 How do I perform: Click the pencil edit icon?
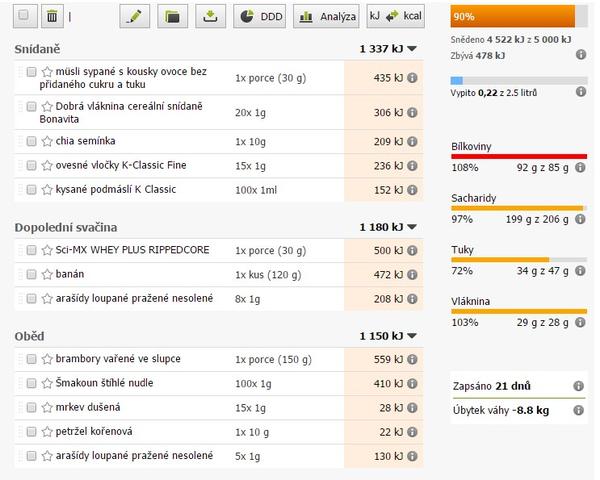pyautogui.click(x=135, y=16)
